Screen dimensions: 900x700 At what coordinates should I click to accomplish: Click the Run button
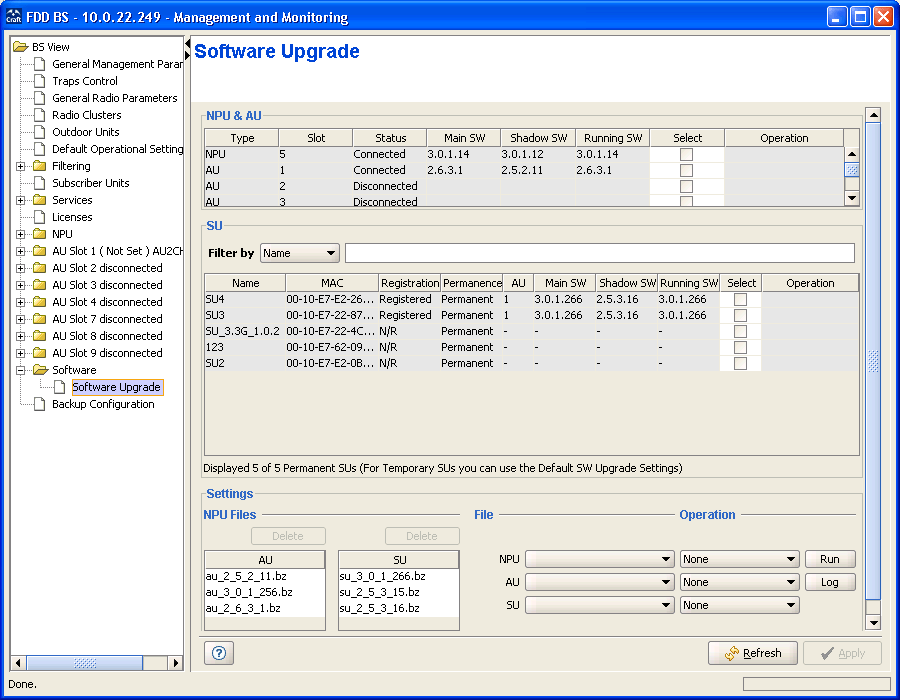(830, 559)
